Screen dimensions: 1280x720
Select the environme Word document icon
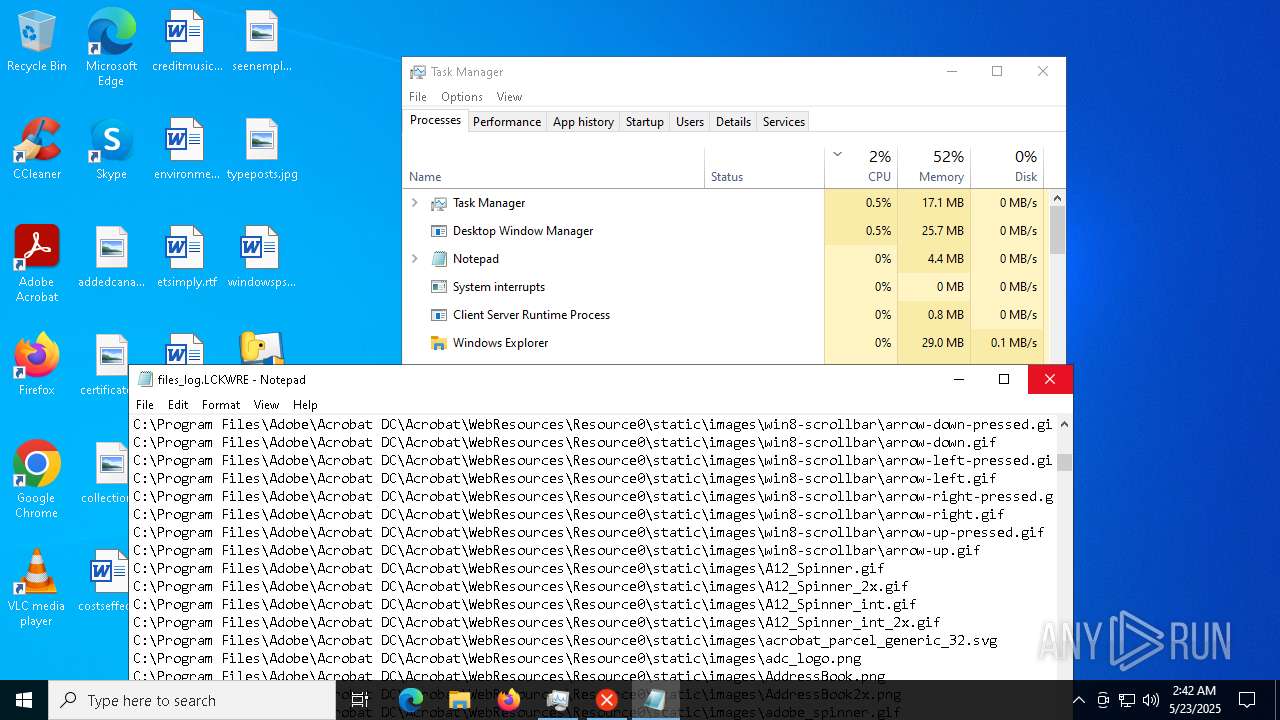[187, 149]
